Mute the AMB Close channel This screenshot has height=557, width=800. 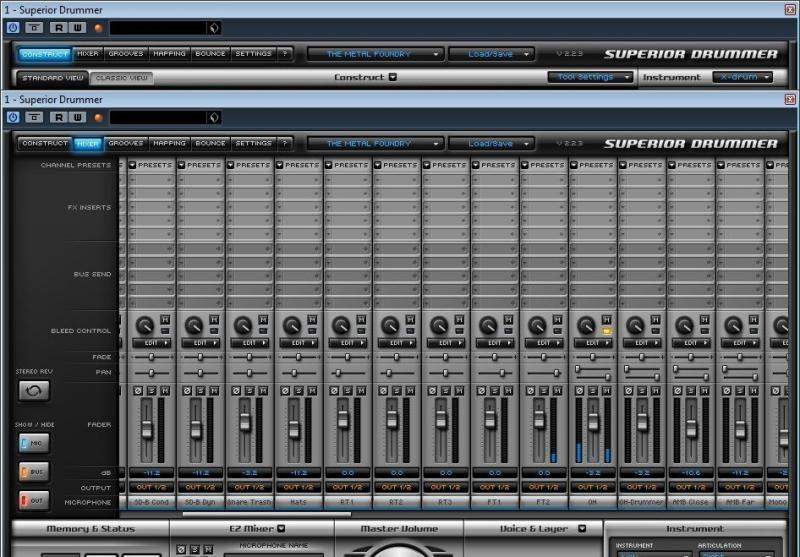point(702,389)
